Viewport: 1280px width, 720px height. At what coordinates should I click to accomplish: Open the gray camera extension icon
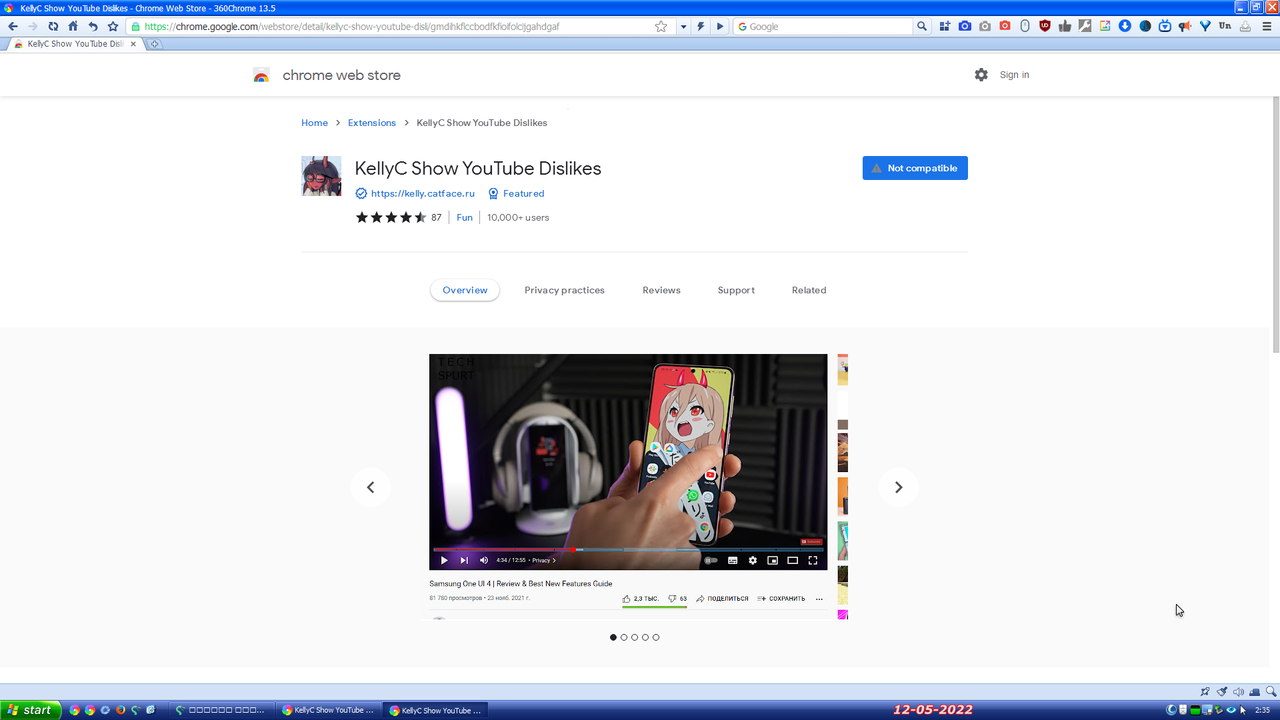[985, 26]
